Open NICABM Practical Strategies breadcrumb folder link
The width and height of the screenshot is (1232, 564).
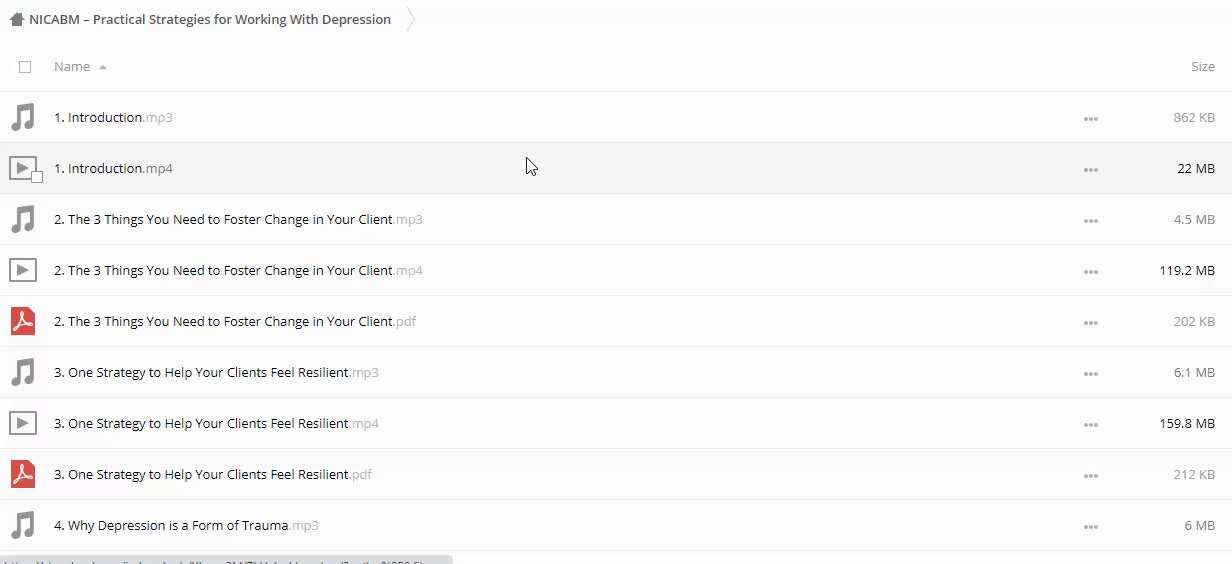pos(210,19)
